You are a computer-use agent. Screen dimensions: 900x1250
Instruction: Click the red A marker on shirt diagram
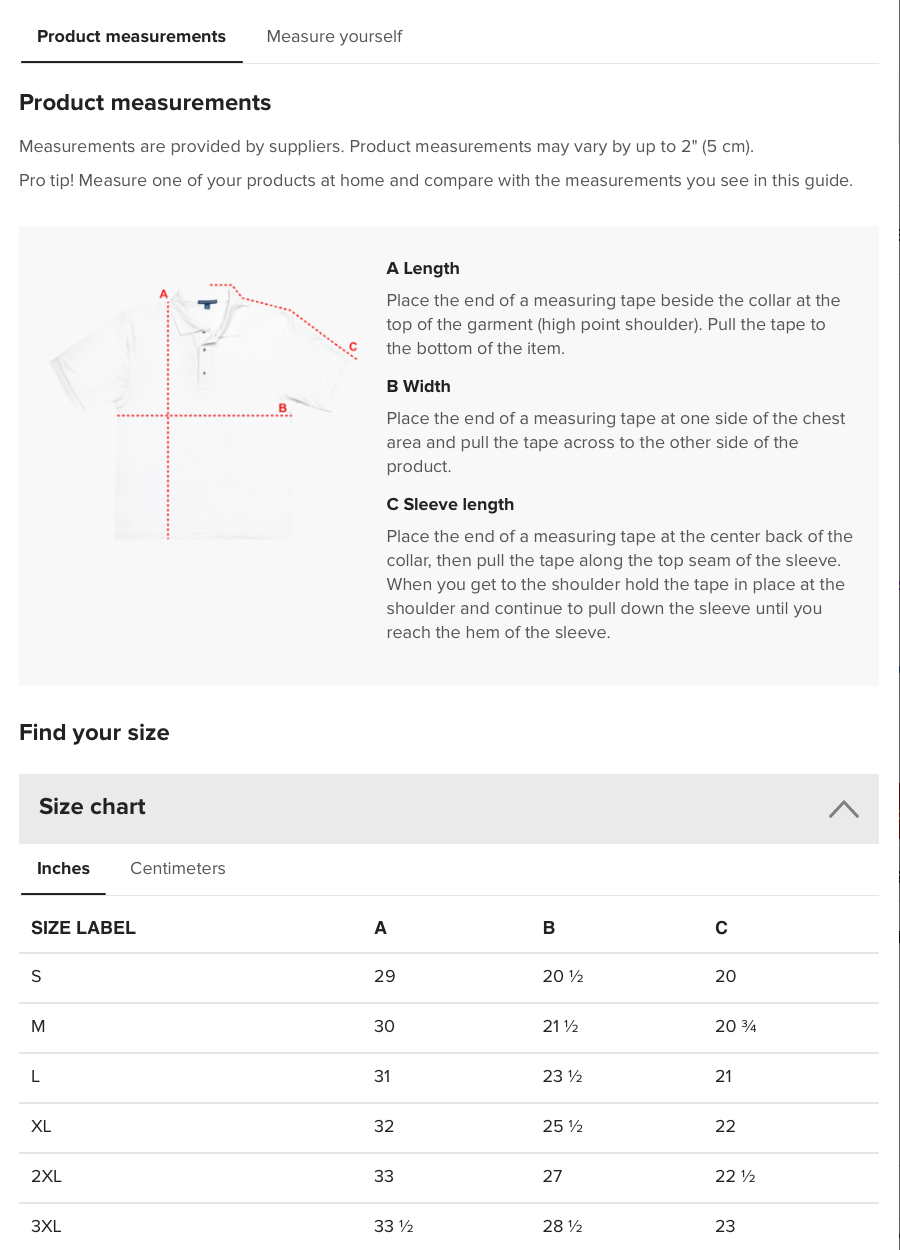point(164,294)
